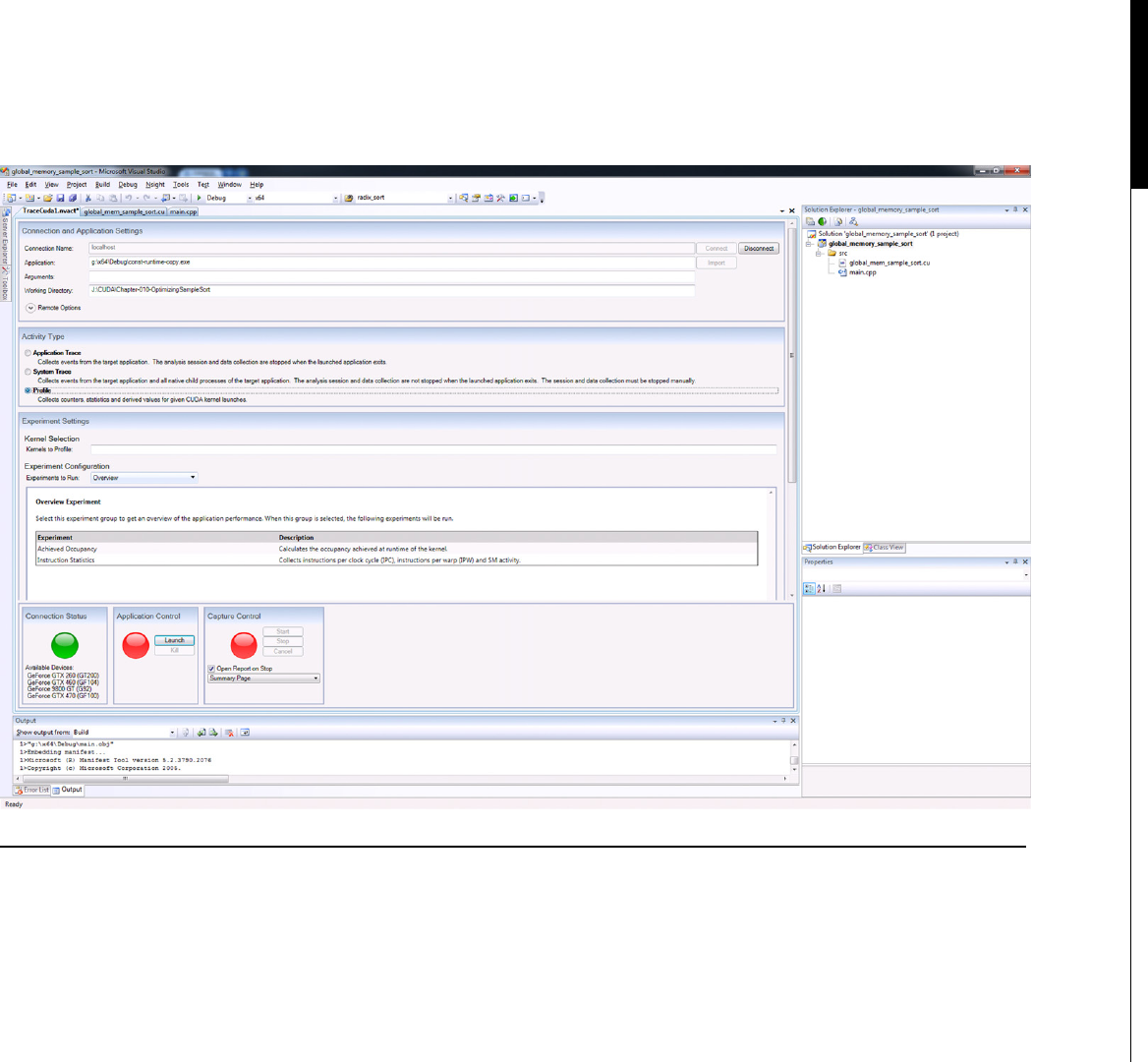This screenshot has height=1062, width=1148.
Task: Click Show All Files icon in Solution Explorer
Action: [823, 221]
